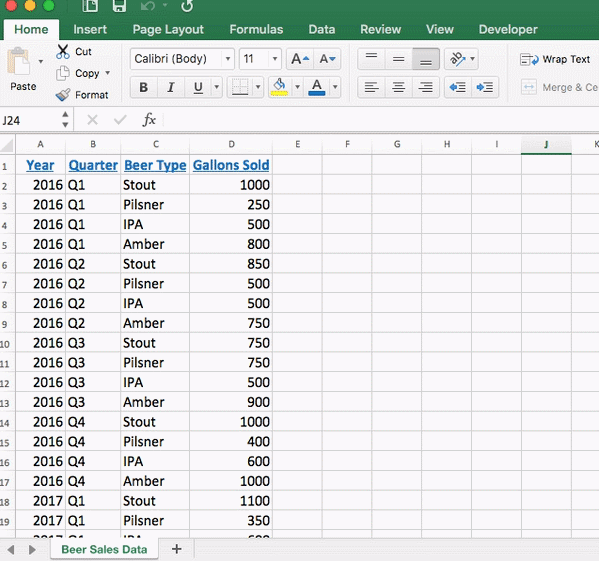Open the Data tab
The height and width of the screenshot is (561, 599).
pyautogui.click(x=322, y=29)
